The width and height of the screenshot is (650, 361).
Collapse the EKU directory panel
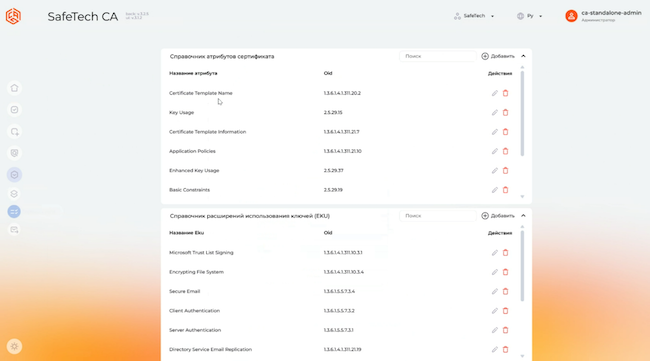pos(523,216)
